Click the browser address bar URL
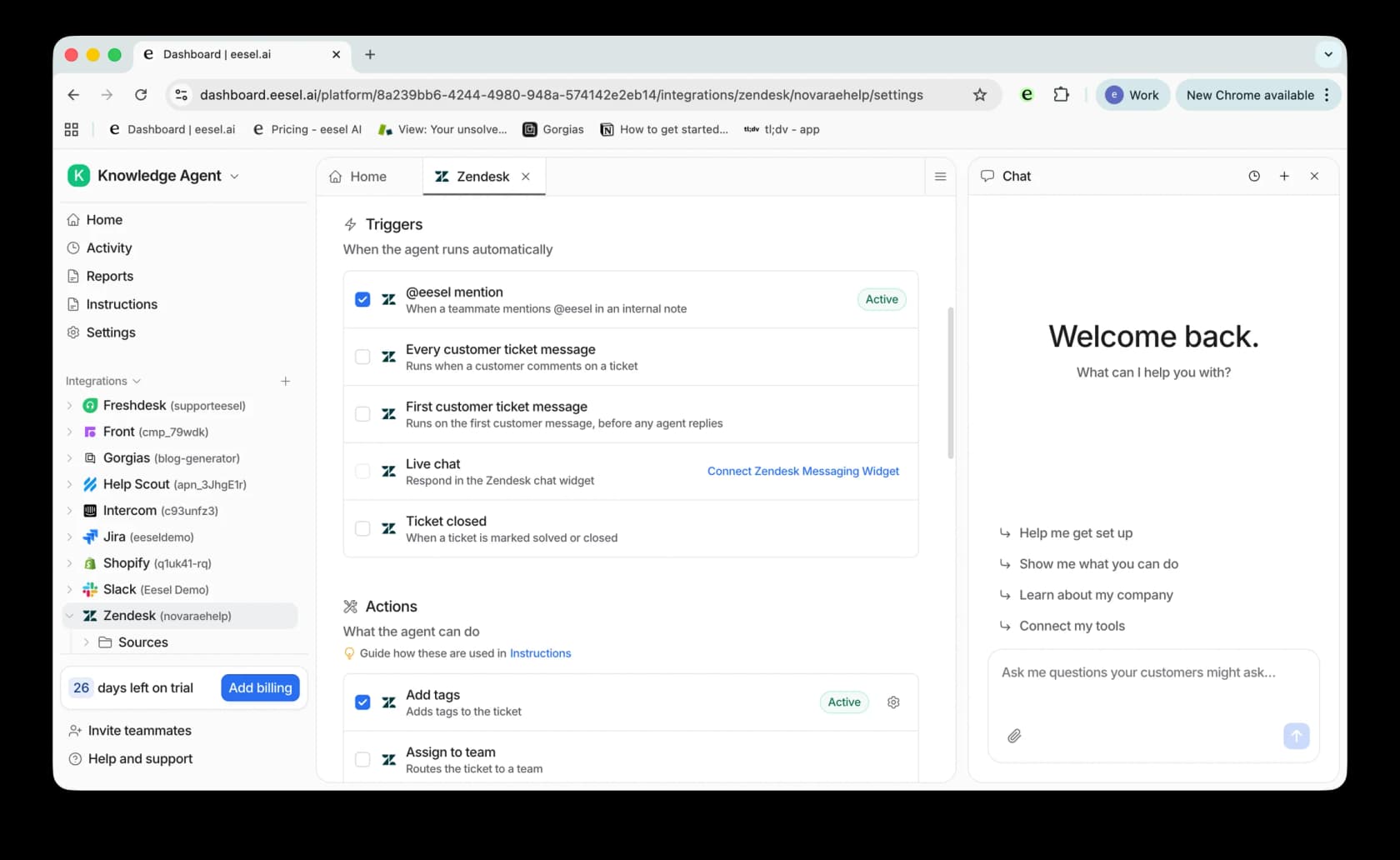Image resolution: width=1400 pixels, height=860 pixels. coord(562,95)
